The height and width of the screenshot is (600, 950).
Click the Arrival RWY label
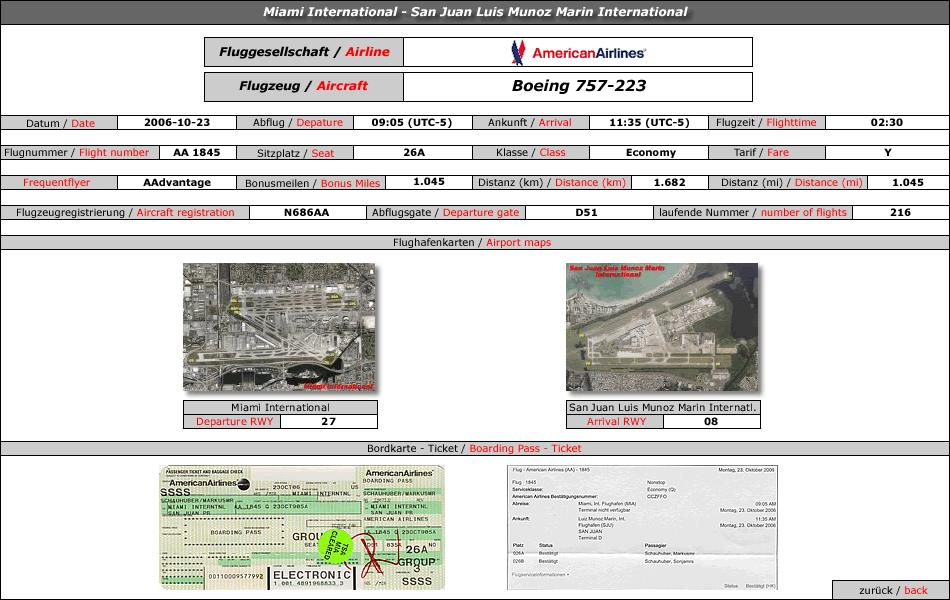pos(615,421)
